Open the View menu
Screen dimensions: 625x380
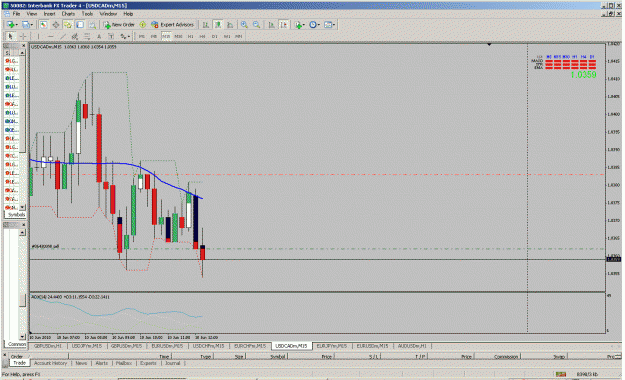point(31,14)
